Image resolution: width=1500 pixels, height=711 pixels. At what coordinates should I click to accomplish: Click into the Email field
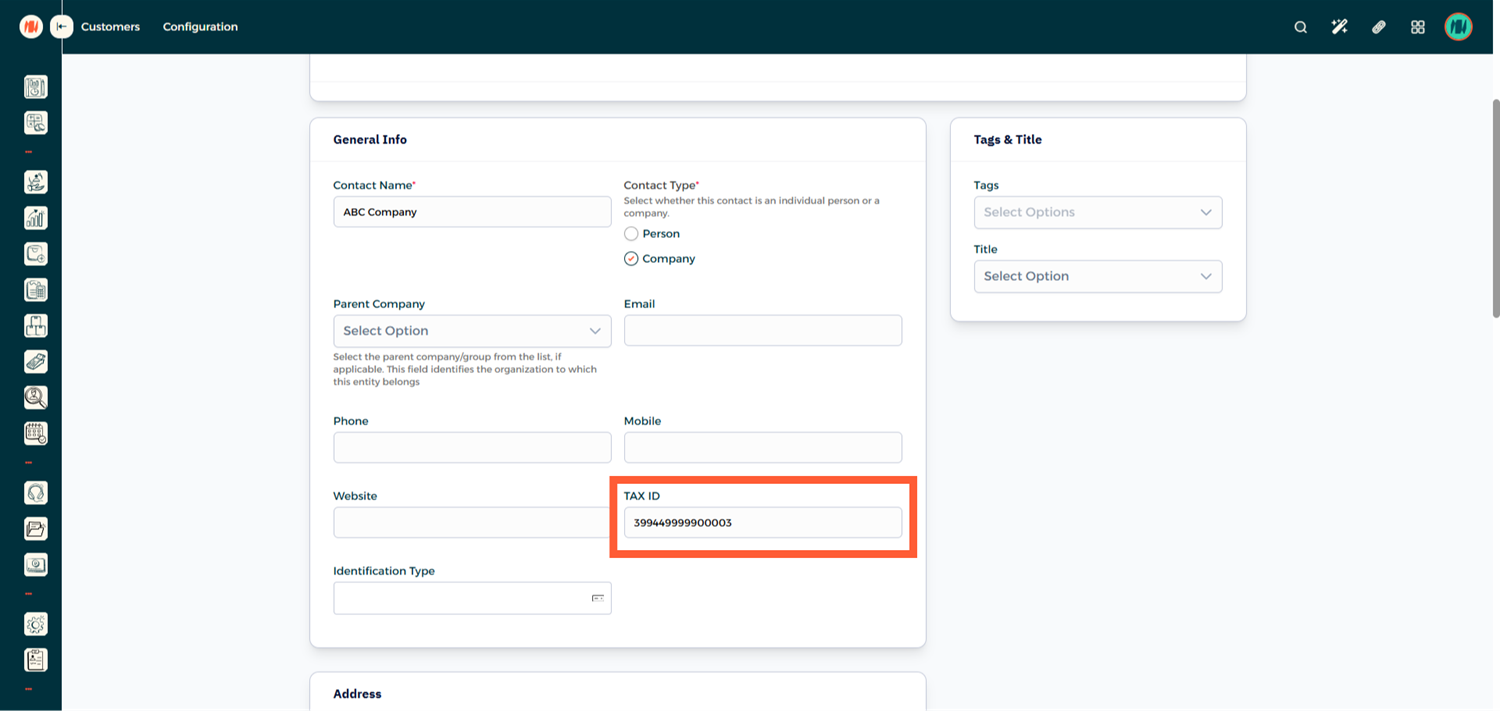click(762, 331)
